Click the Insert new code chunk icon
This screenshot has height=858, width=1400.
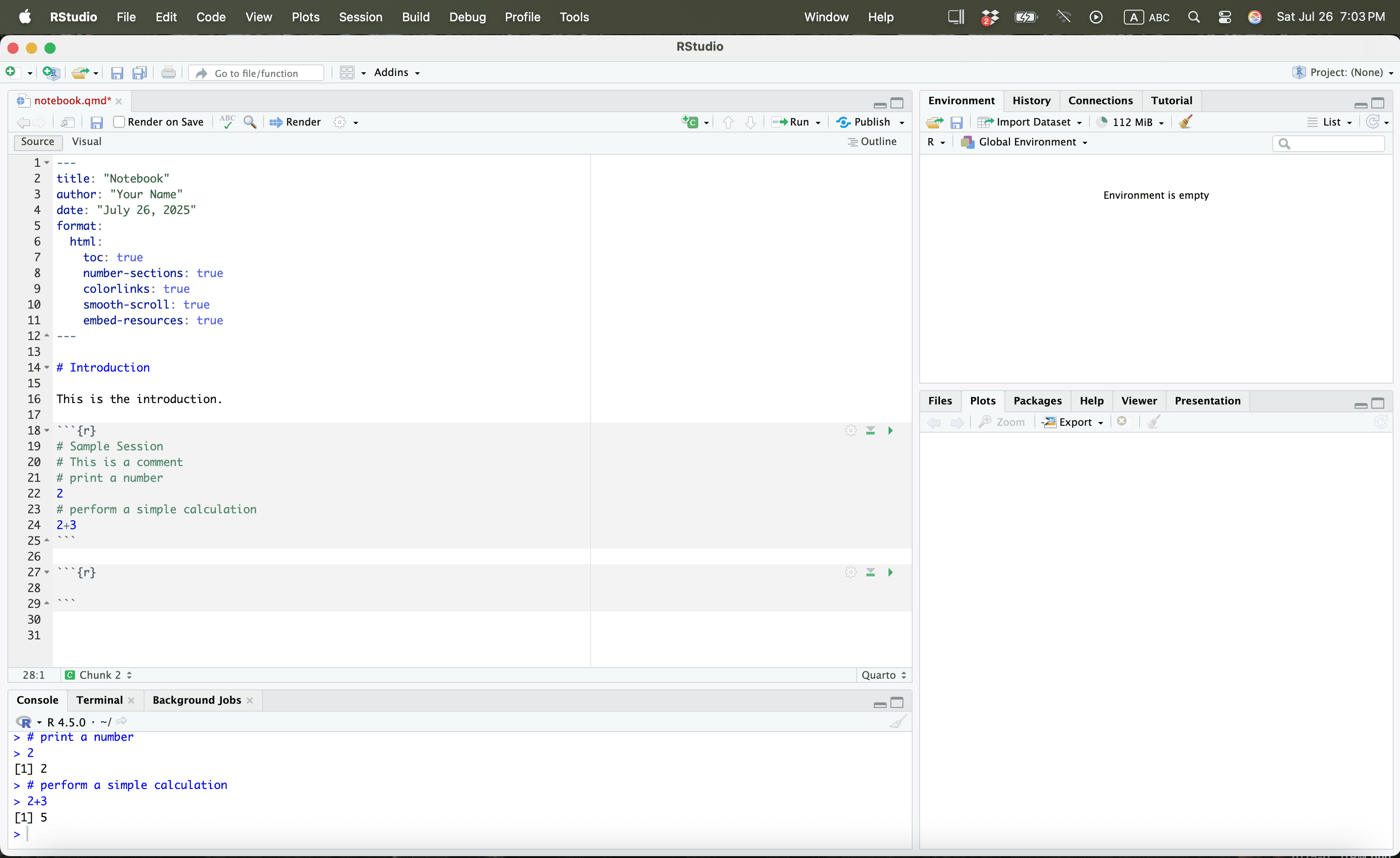[690, 122]
